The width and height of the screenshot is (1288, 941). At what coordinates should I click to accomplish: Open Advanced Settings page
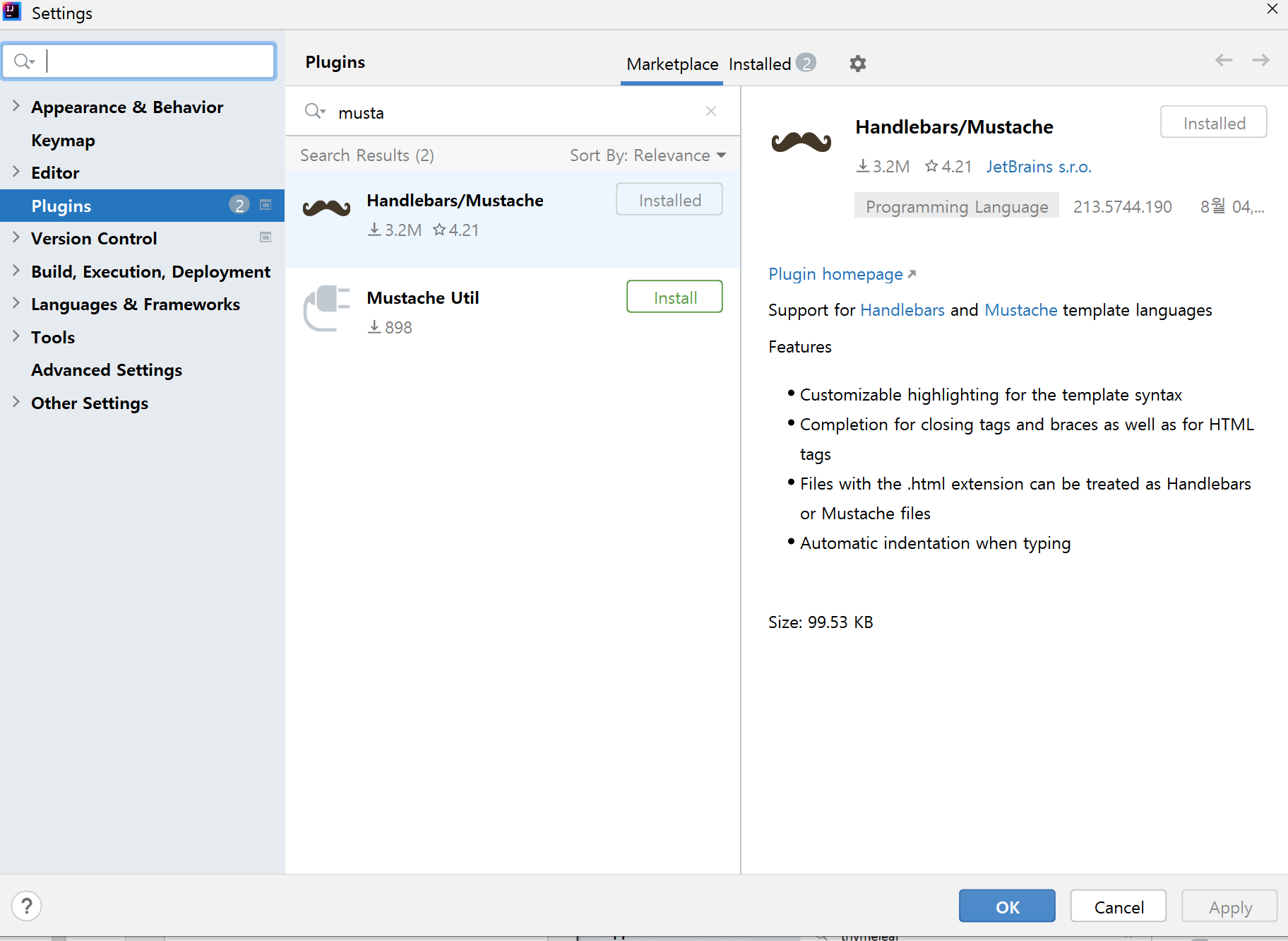click(x=107, y=369)
